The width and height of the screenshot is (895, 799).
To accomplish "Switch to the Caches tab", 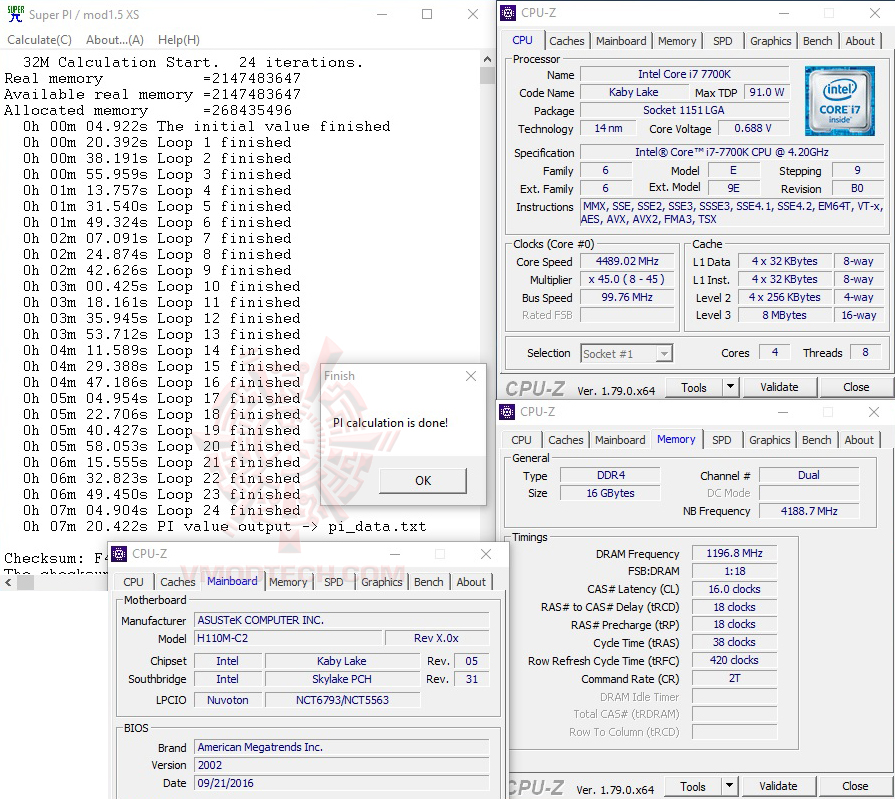I will tap(567, 40).
